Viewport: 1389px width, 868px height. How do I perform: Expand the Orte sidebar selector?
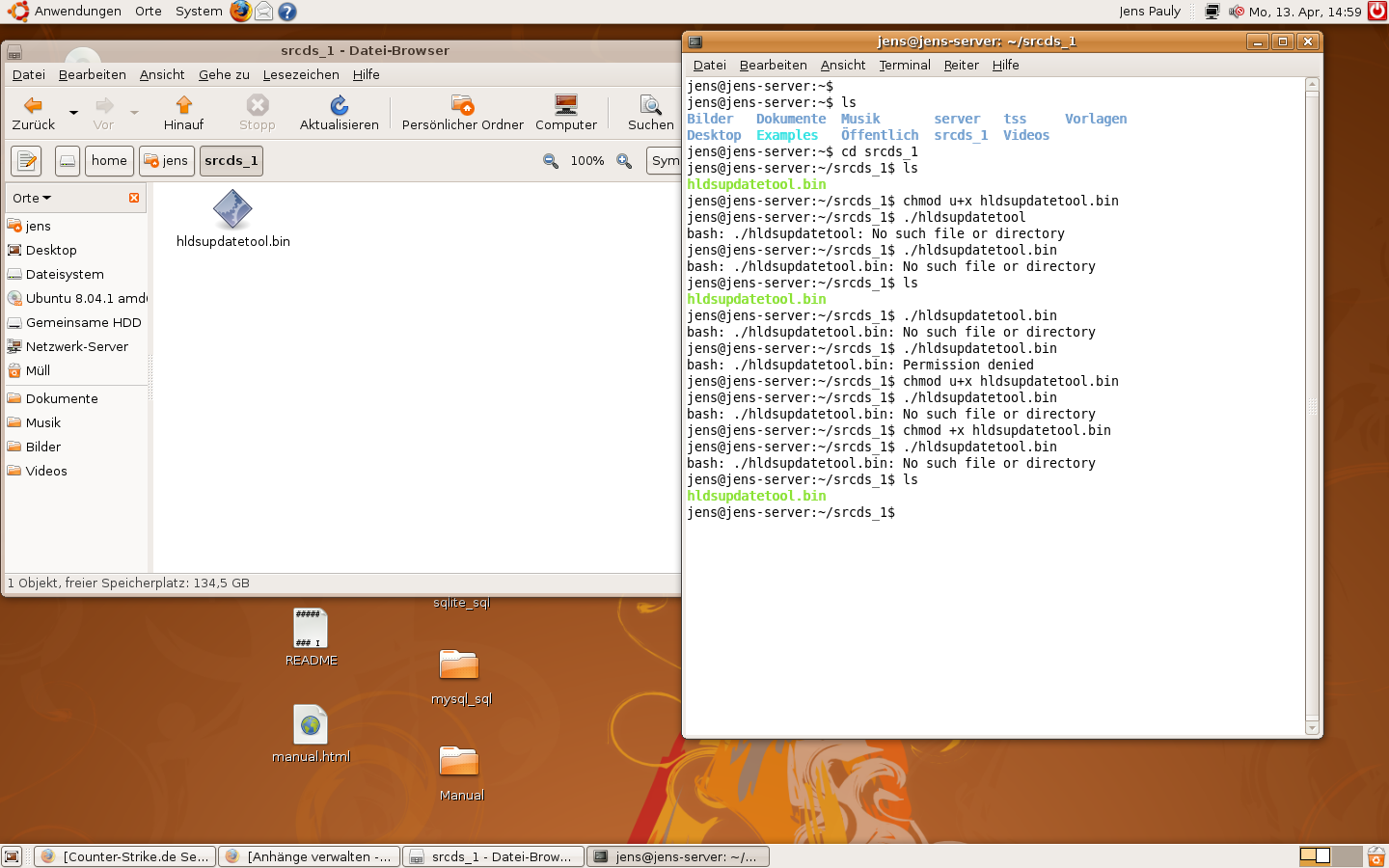(32, 198)
